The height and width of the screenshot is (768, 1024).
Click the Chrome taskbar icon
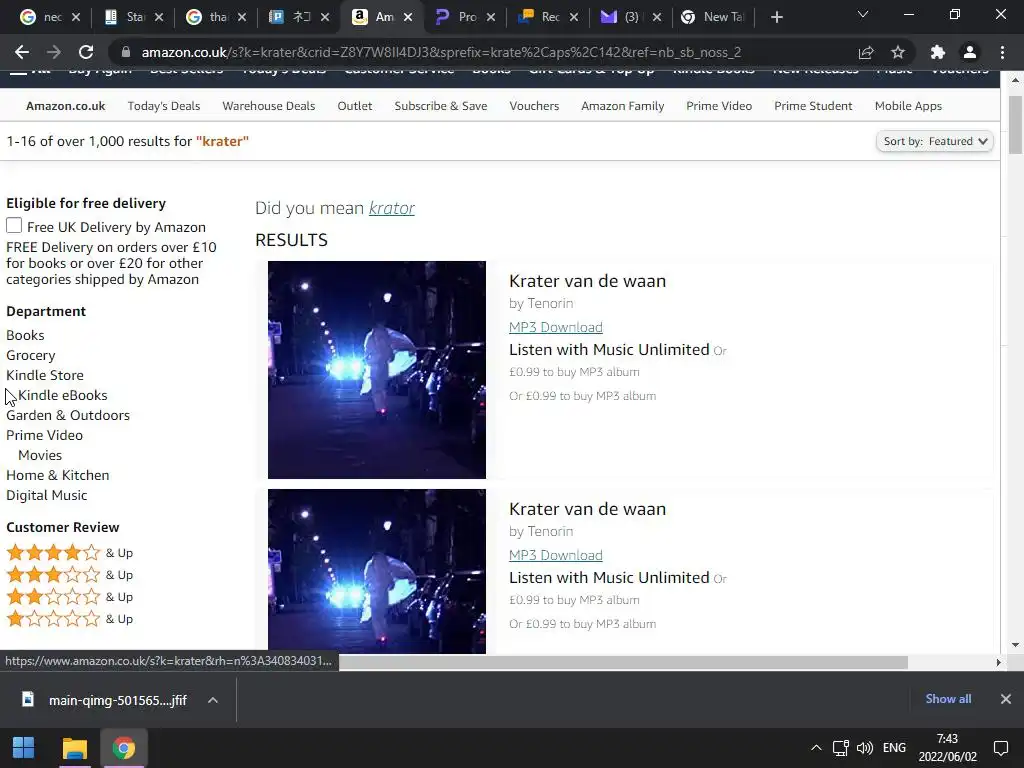pos(123,748)
